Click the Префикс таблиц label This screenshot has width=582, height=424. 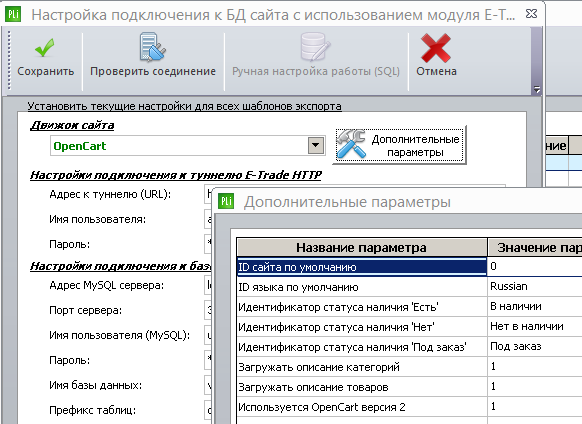tap(93, 410)
